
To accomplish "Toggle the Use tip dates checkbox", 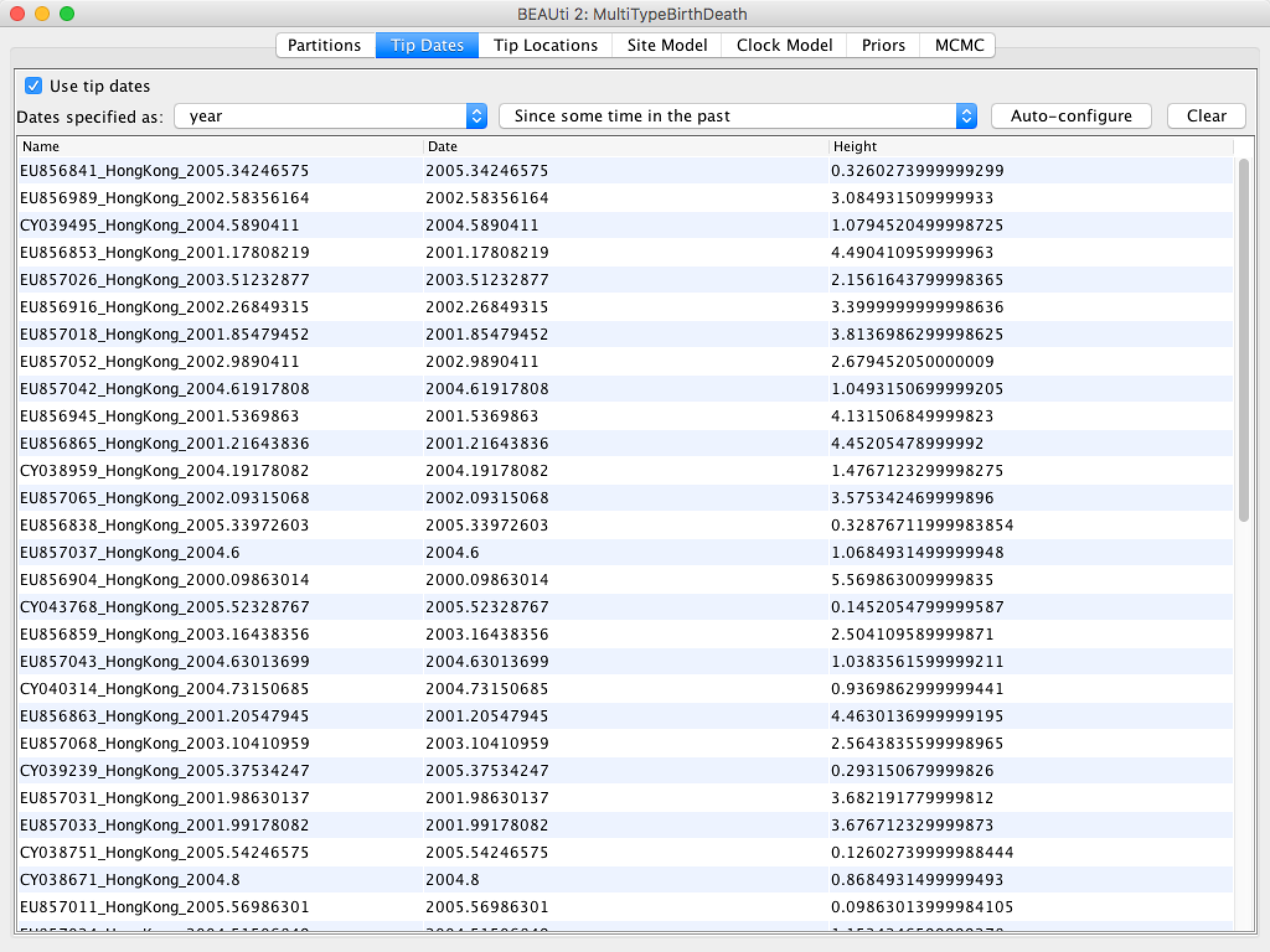I will [33, 86].
